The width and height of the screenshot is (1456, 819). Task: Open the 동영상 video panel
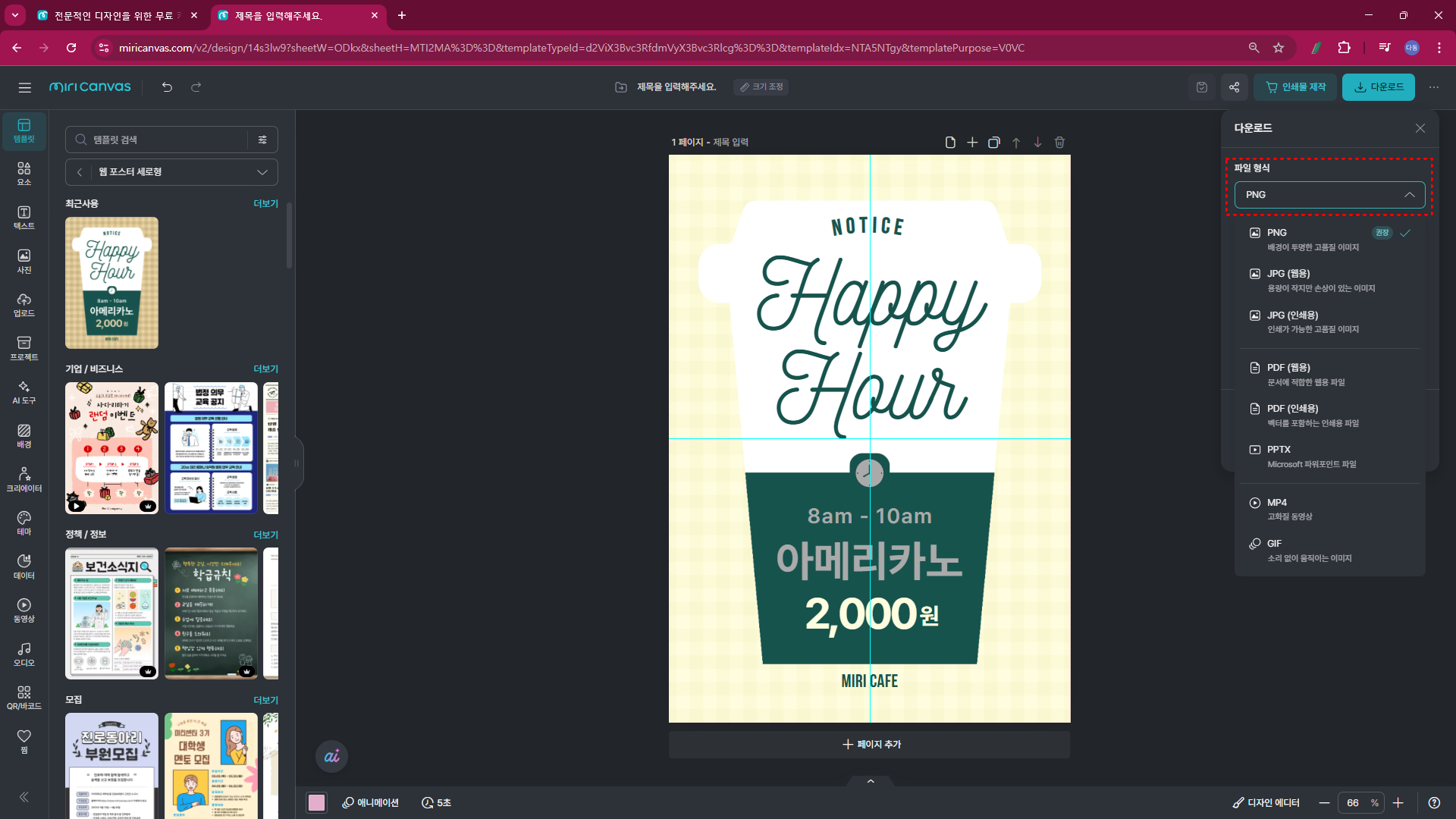(24, 610)
